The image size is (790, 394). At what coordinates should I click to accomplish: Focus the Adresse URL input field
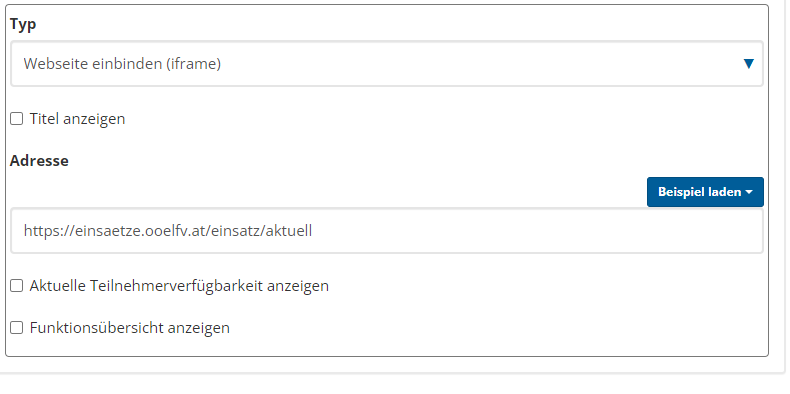click(x=387, y=231)
